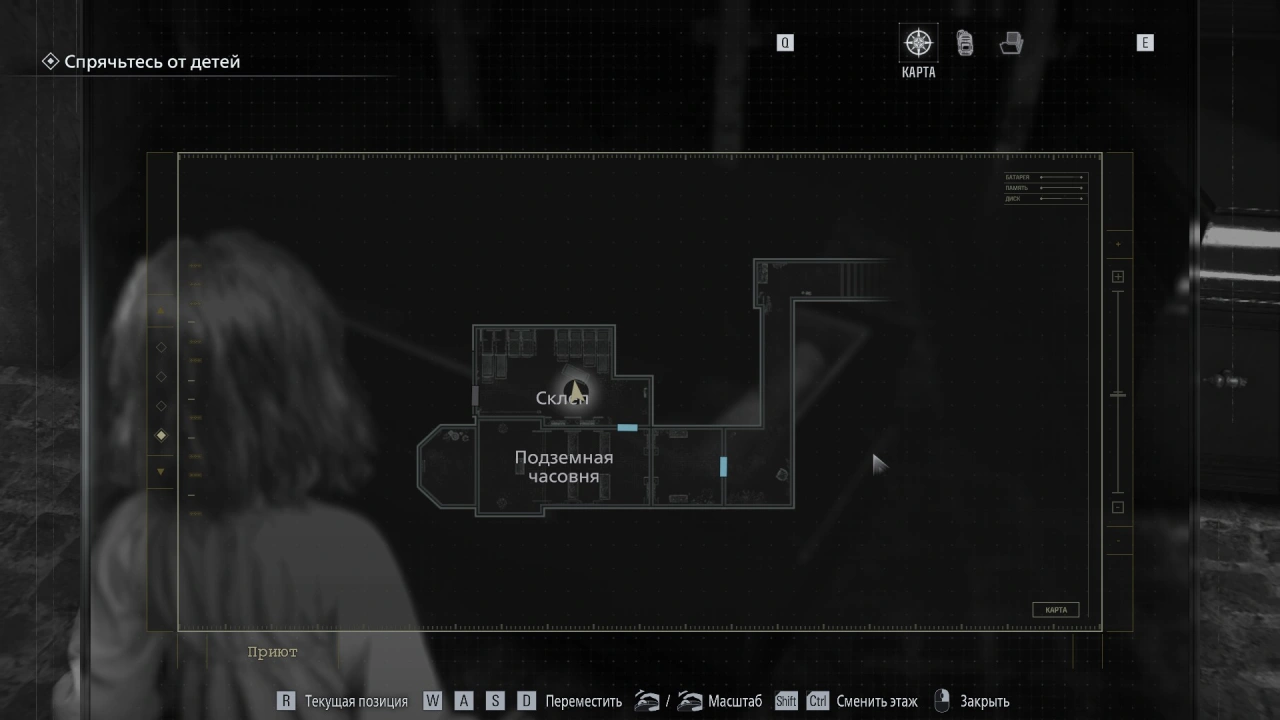Click the Закрыть mouse button hint
Viewport: 1280px width, 720px height.
[941, 701]
